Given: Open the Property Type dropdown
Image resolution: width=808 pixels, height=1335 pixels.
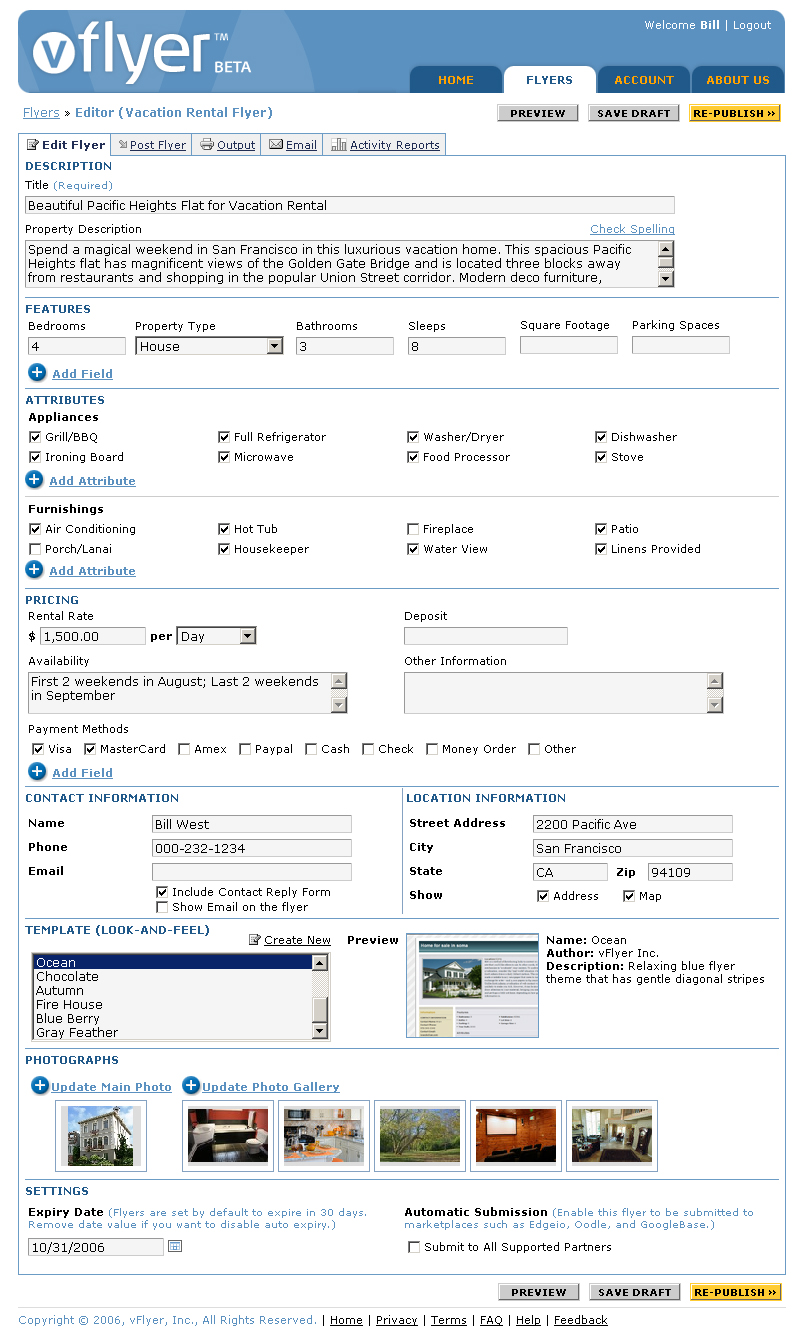Looking at the screenshot, I should 274,346.
